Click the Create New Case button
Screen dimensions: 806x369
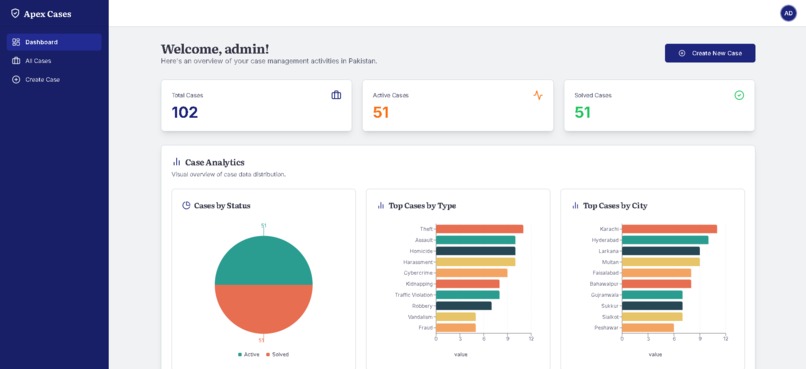point(710,53)
